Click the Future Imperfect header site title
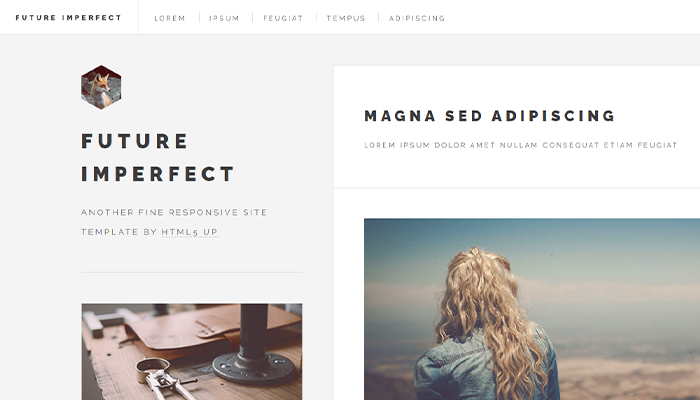700x400 pixels. (x=68, y=18)
